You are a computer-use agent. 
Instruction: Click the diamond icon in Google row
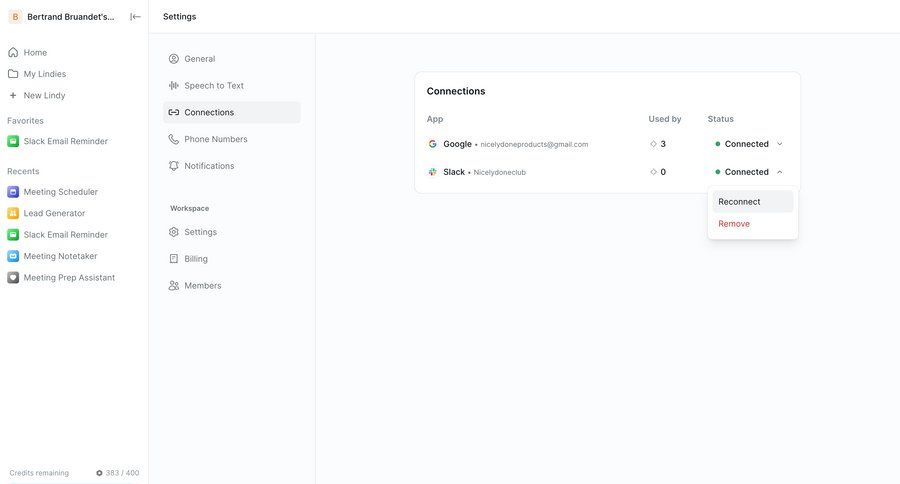pos(653,144)
